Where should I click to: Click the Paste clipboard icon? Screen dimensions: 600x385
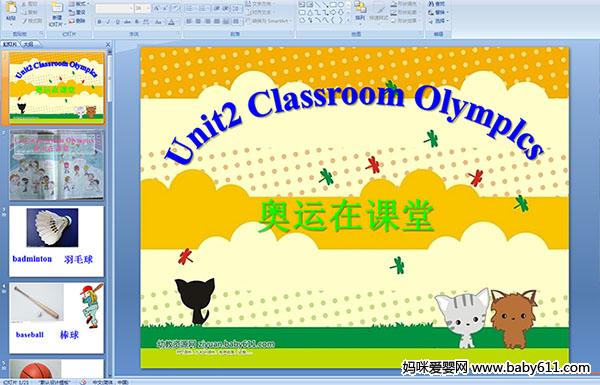[x=11, y=7]
